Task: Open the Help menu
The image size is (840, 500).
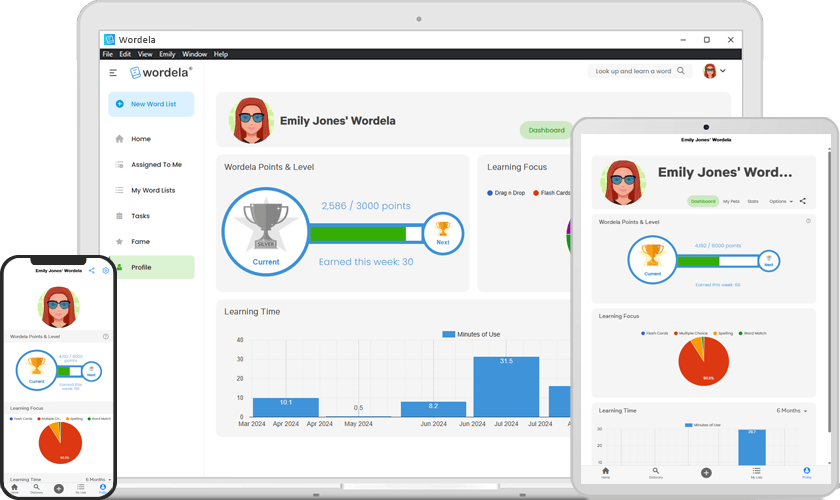Action: tap(221, 54)
